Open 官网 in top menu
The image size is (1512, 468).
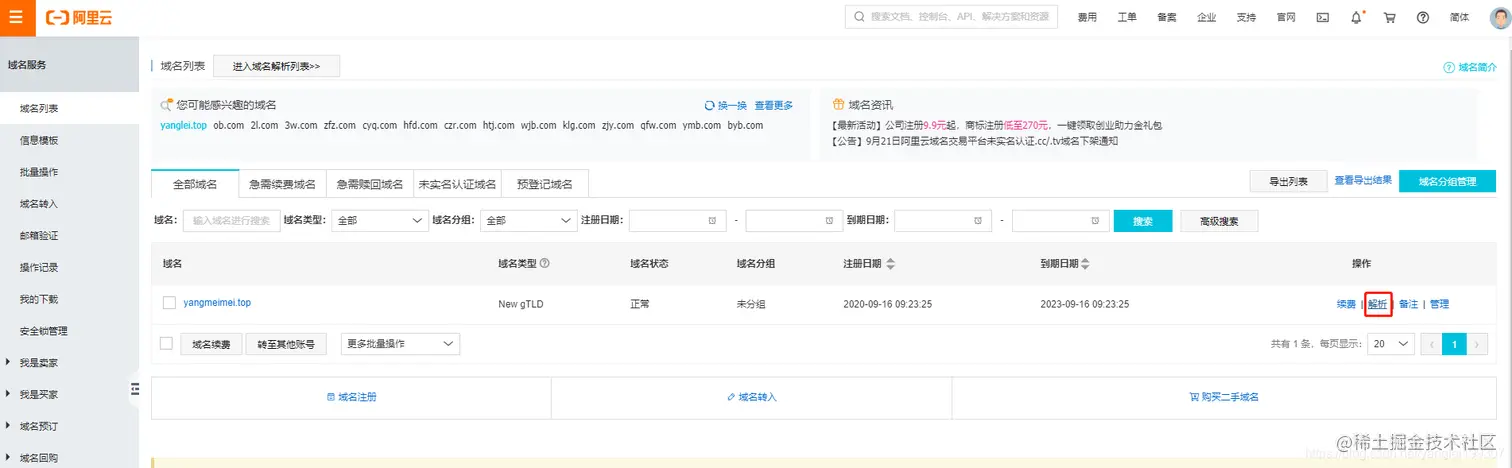click(x=1286, y=18)
